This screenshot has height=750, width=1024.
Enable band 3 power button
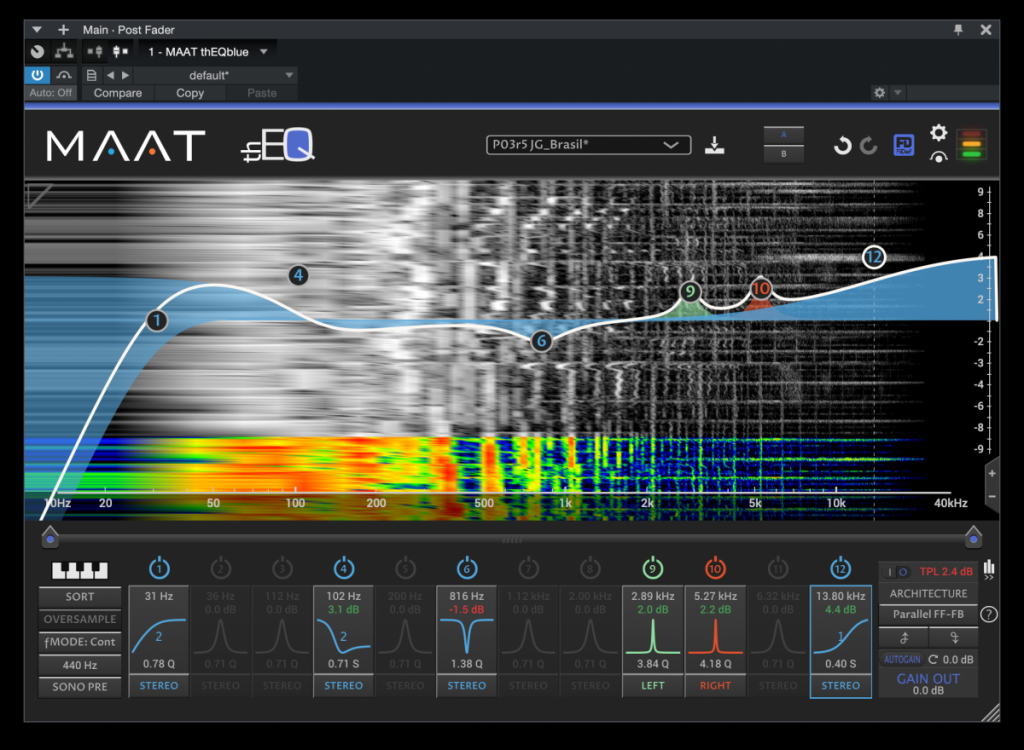click(282, 568)
